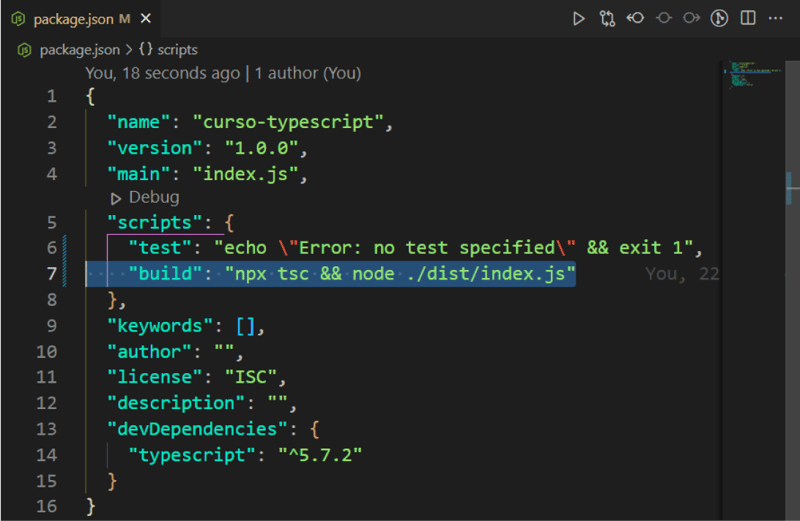
Task: Click the "name" key text
Action: pos(138,122)
